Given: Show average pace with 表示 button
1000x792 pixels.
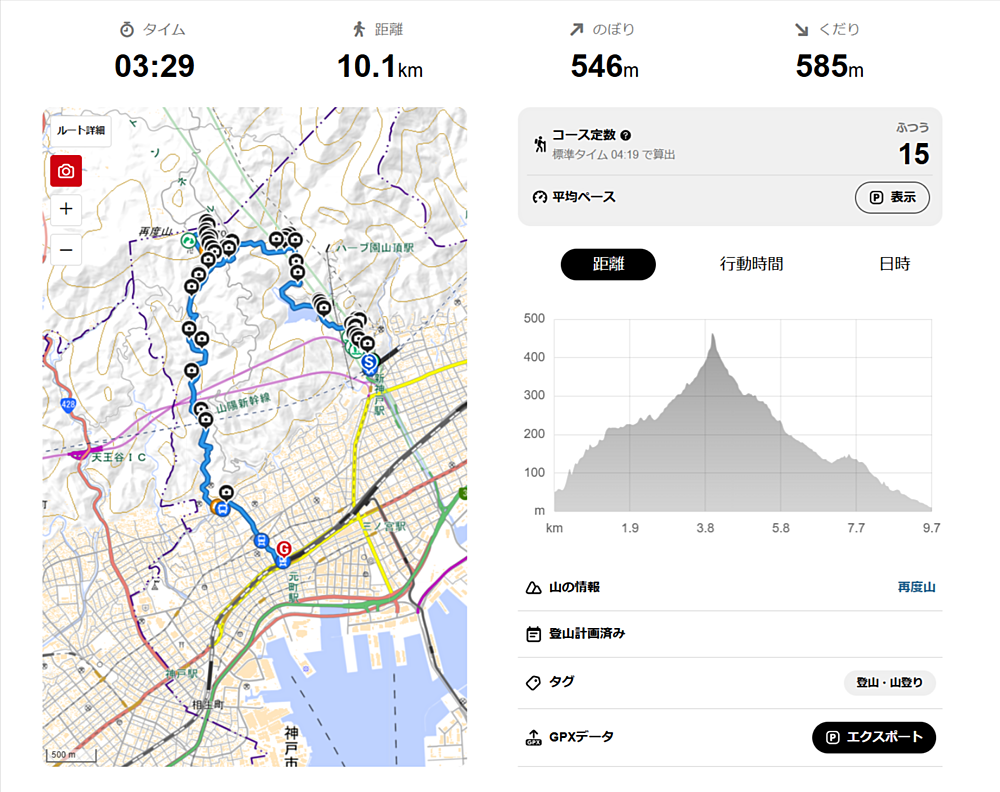Looking at the screenshot, I should 892,198.
